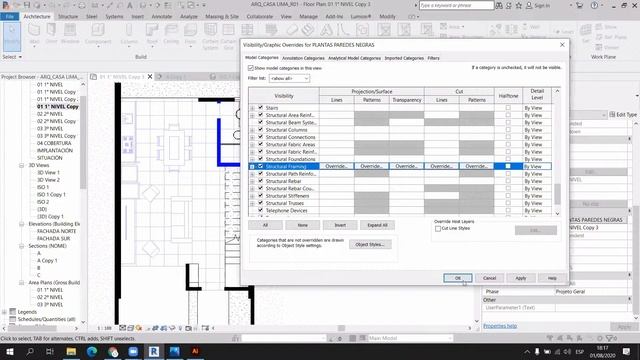Select the Component tool in the ribbon

coord(98,34)
